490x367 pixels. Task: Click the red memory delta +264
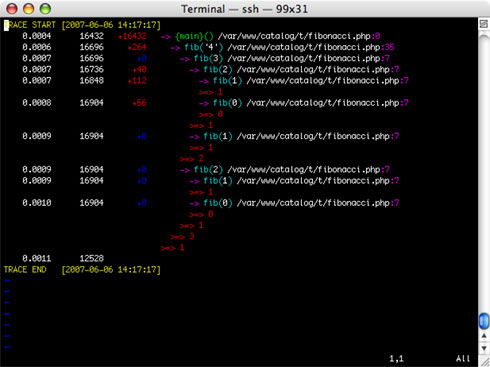(137, 47)
